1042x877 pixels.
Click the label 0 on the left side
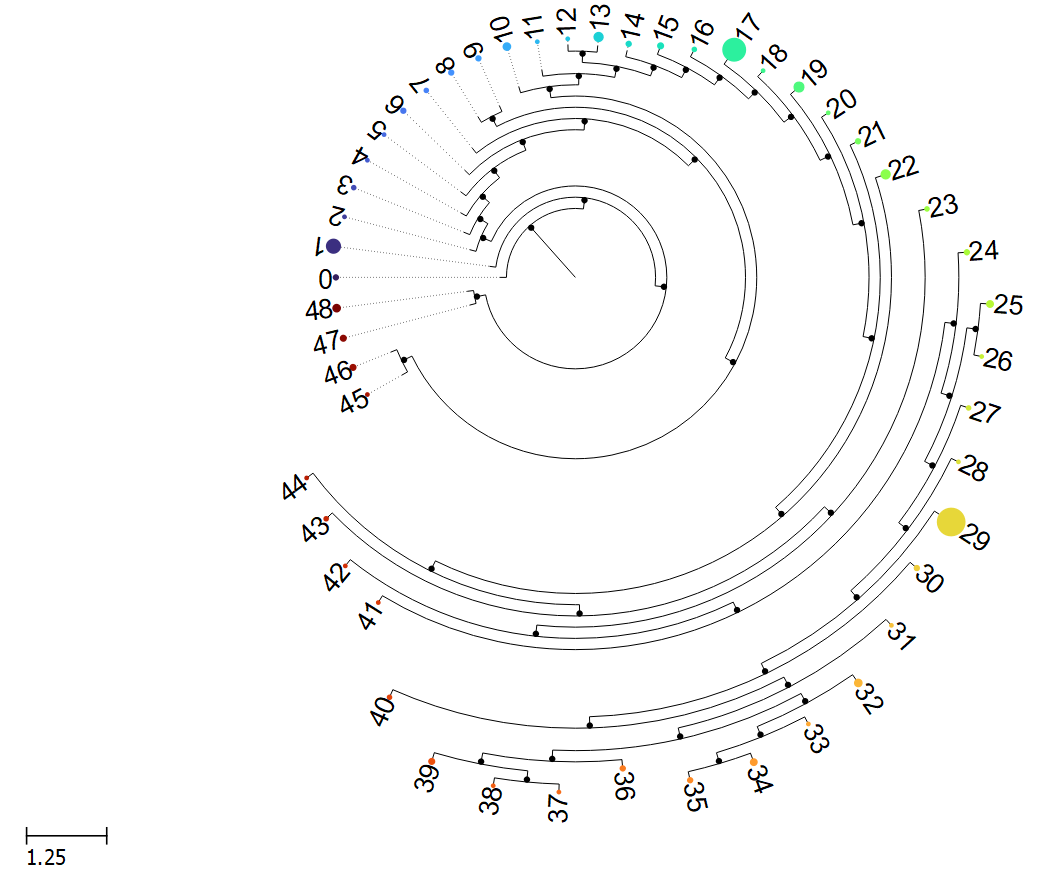click(x=325, y=277)
